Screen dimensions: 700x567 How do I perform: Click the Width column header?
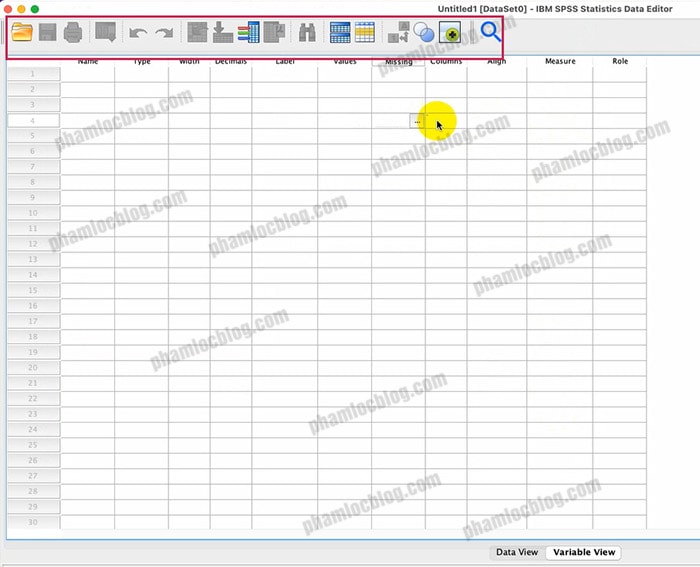pyautogui.click(x=189, y=62)
